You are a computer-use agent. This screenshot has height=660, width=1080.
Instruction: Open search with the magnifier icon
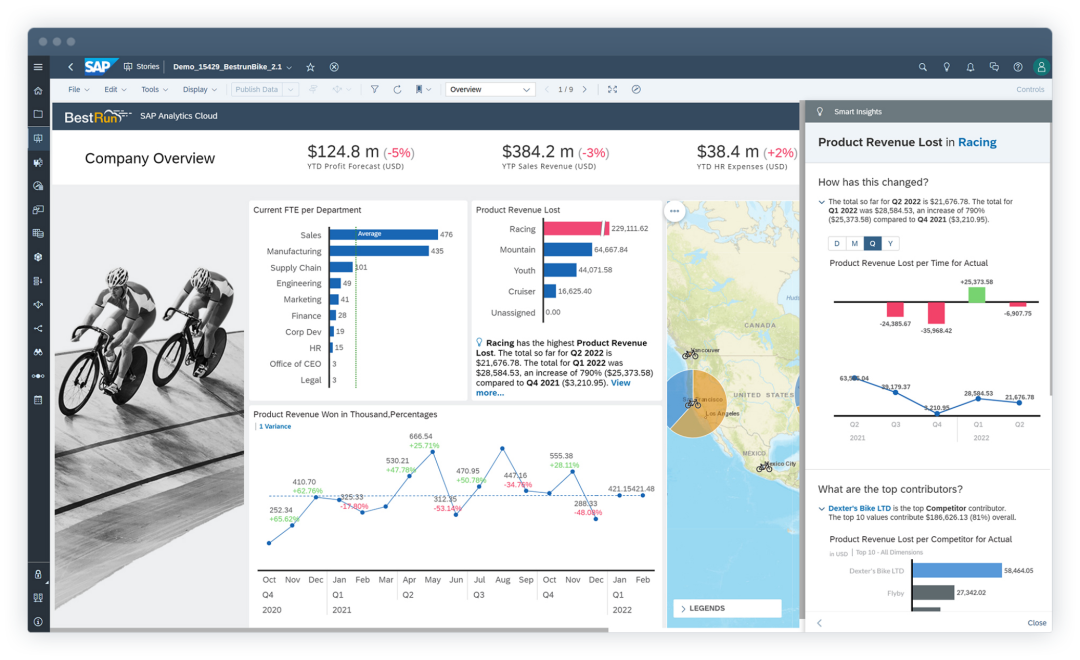click(x=923, y=67)
